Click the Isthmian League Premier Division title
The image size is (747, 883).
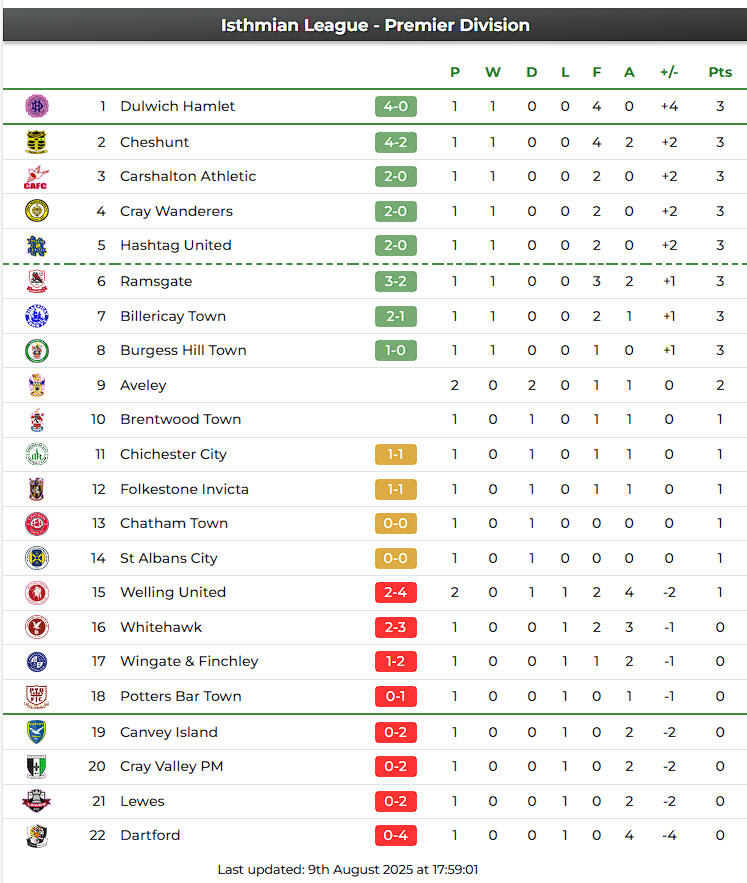pos(375,25)
